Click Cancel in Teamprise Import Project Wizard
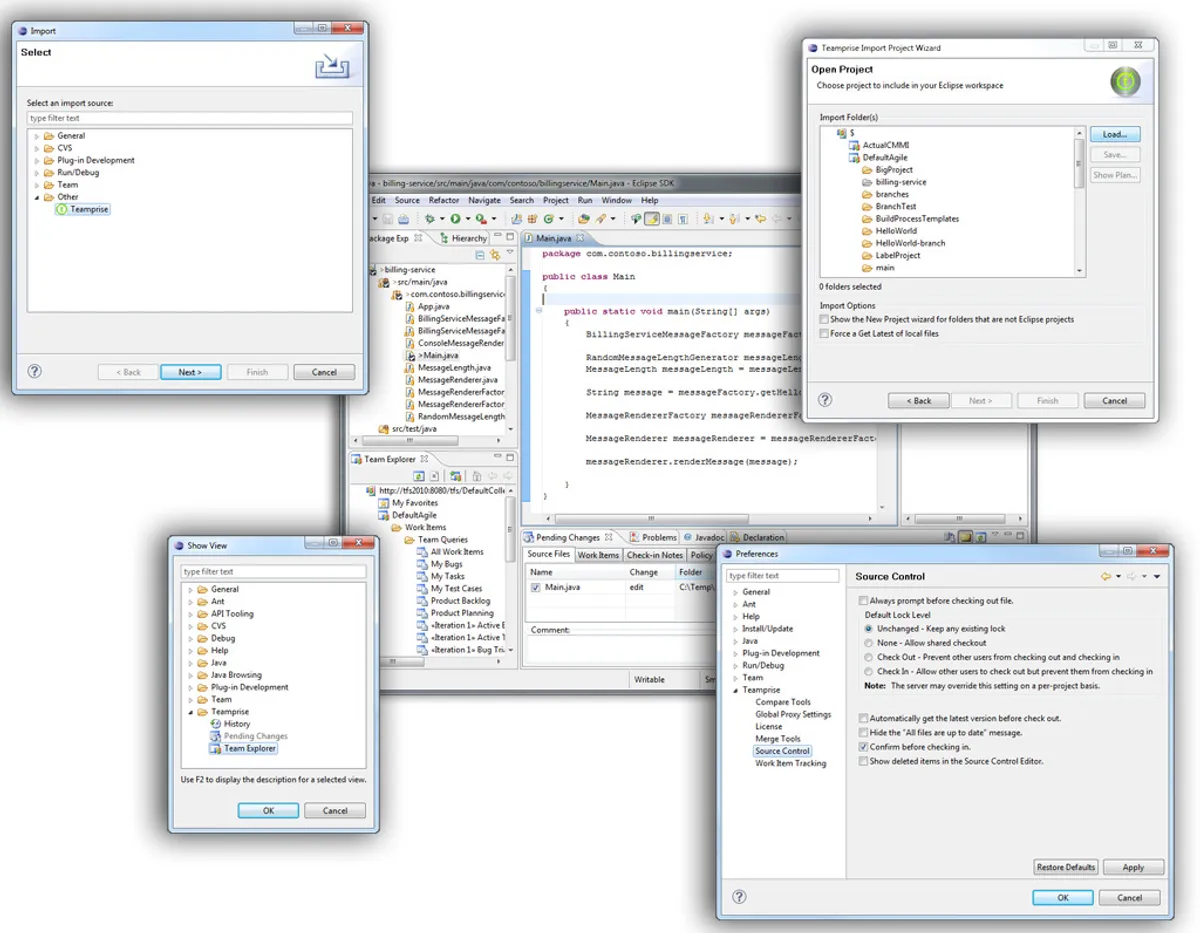This screenshot has width=1200, height=933. coord(1114,400)
